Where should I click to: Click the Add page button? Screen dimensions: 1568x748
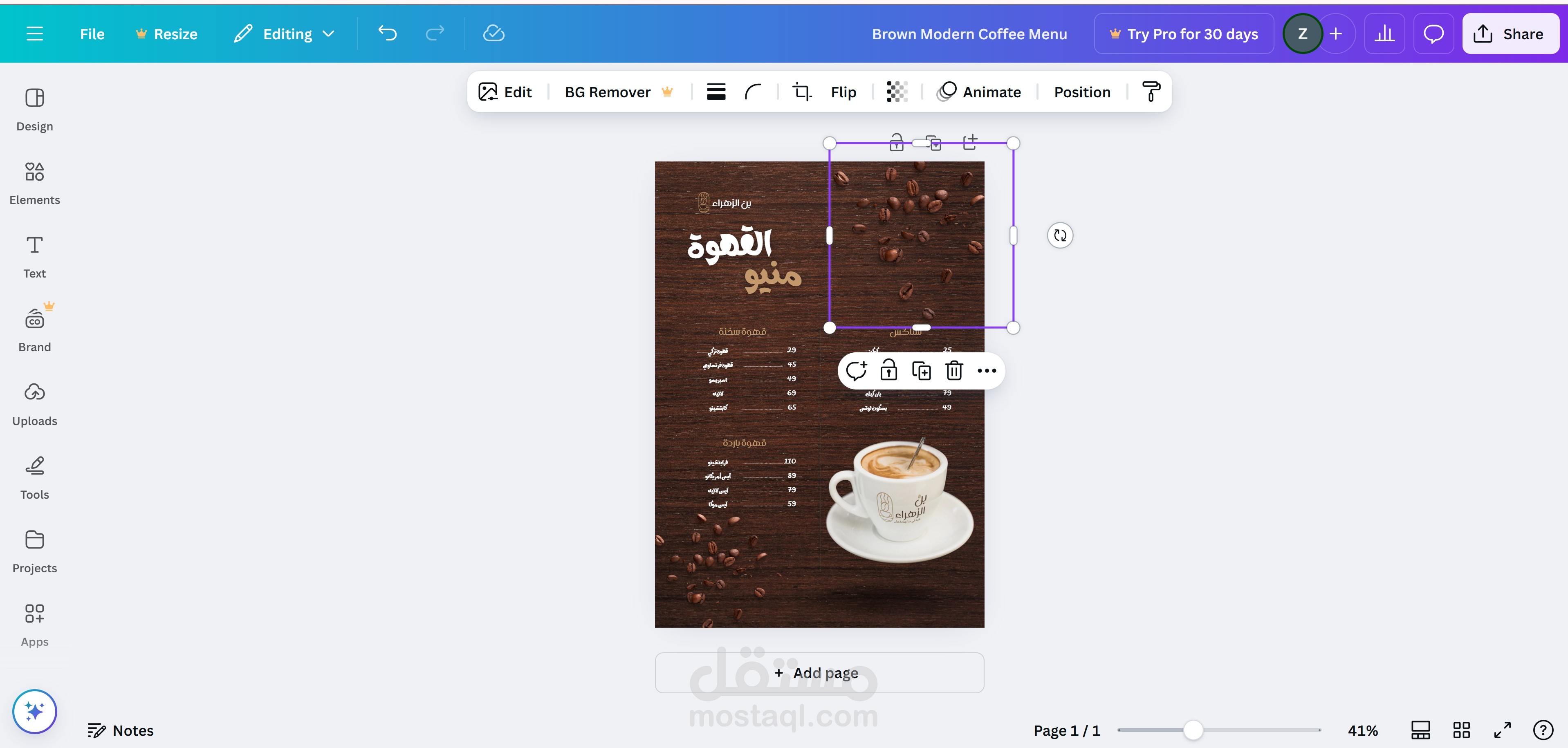[x=819, y=672]
